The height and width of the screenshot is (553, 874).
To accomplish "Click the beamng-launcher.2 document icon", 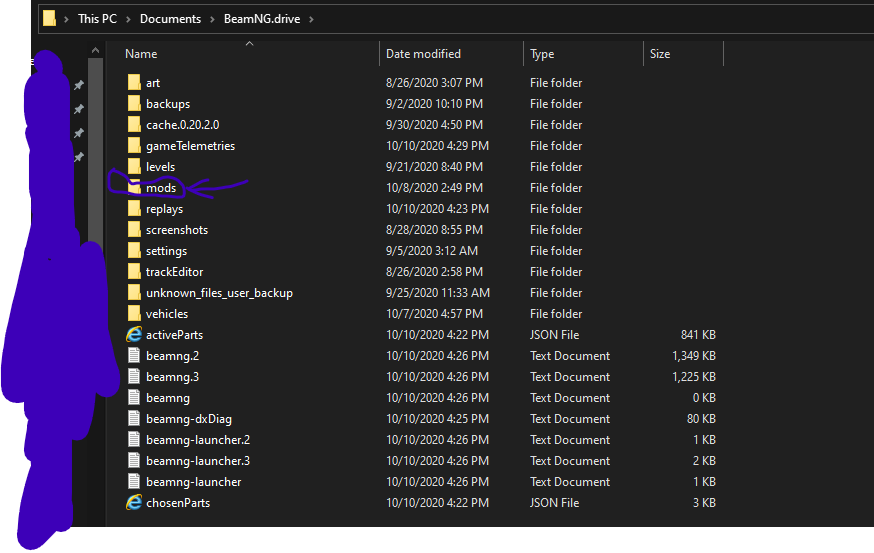I will 134,439.
